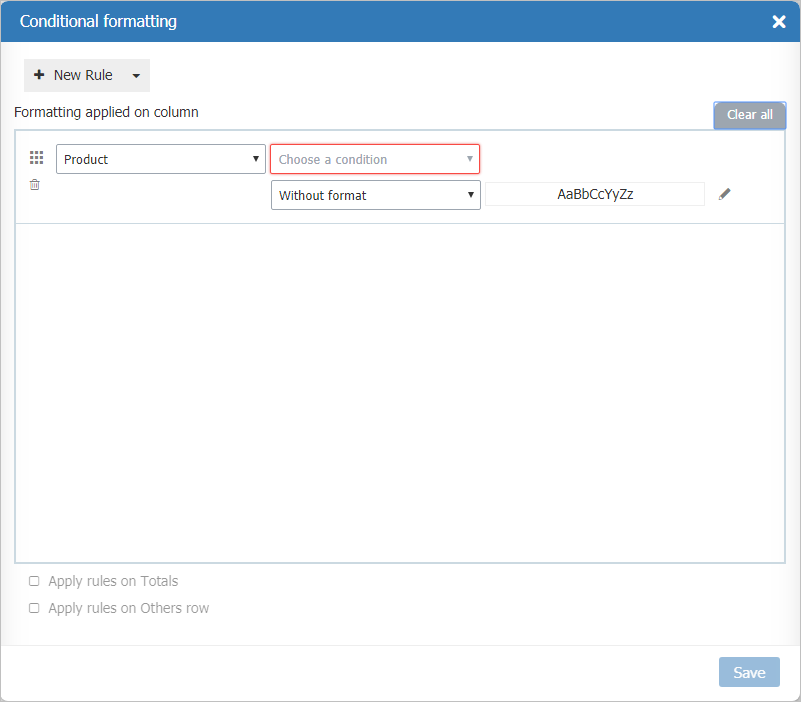Open the Choose a condition dropdown

click(375, 158)
